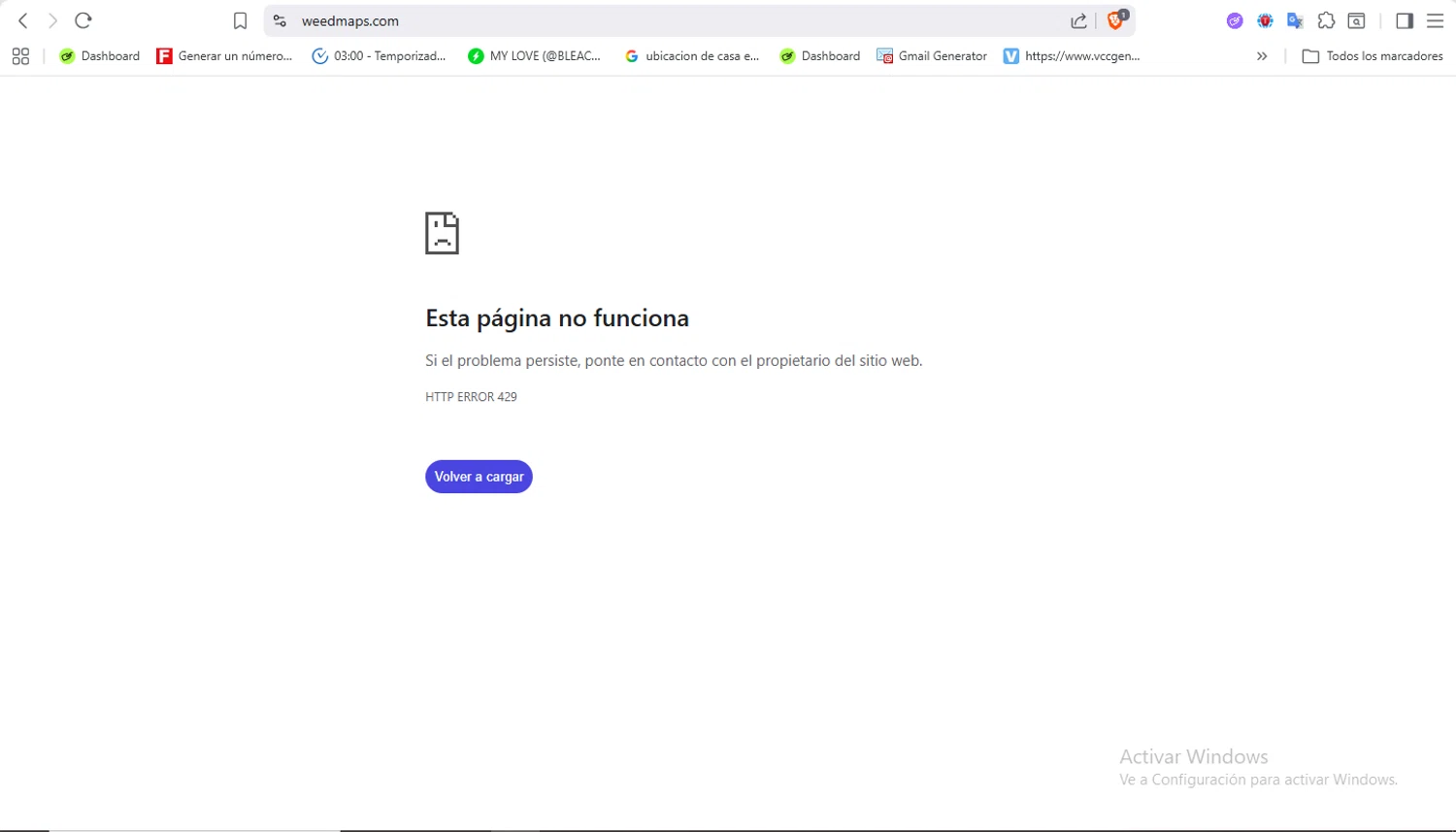Open the second Dashboard bookmark
This screenshot has height=832, width=1456.
coord(819,56)
